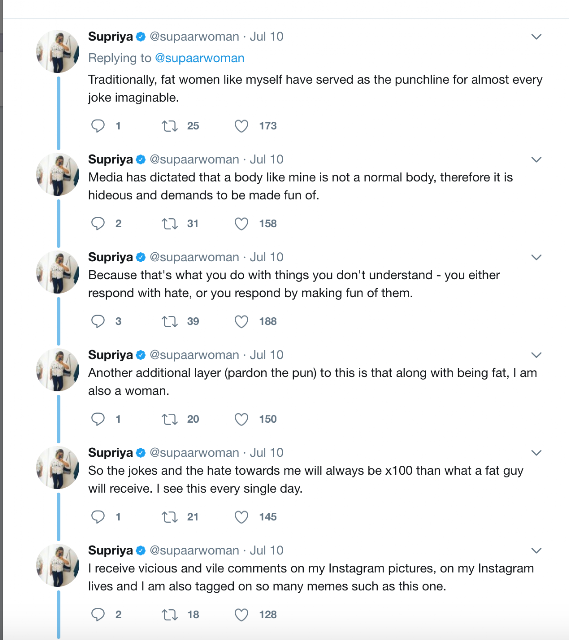This screenshot has height=640, width=569.
Task: Open the Jul 10 timestamp of the last tweet
Action: click(x=267, y=550)
